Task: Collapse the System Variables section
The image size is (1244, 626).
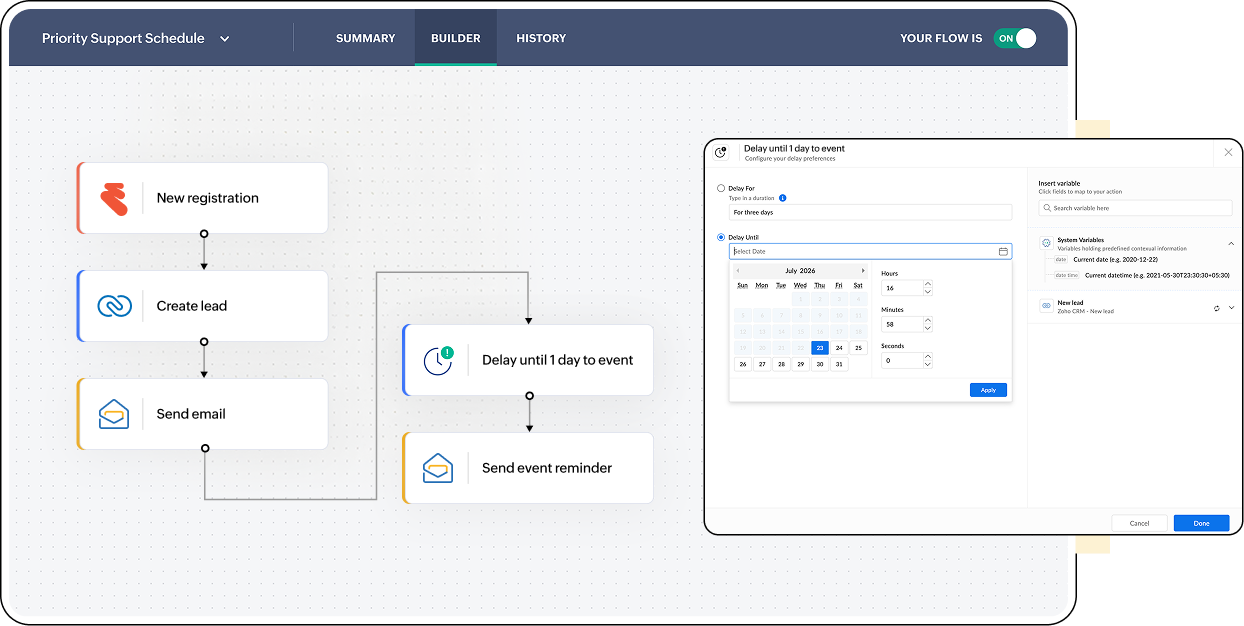Action: pyautogui.click(x=1231, y=243)
